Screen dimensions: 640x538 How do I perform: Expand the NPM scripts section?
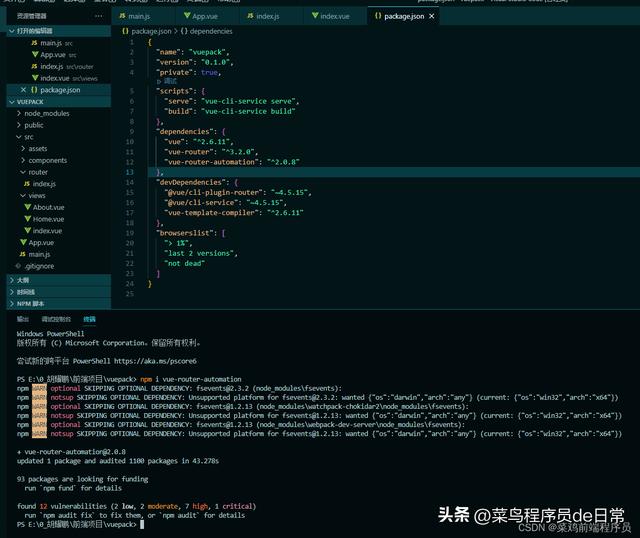(59, 304)
